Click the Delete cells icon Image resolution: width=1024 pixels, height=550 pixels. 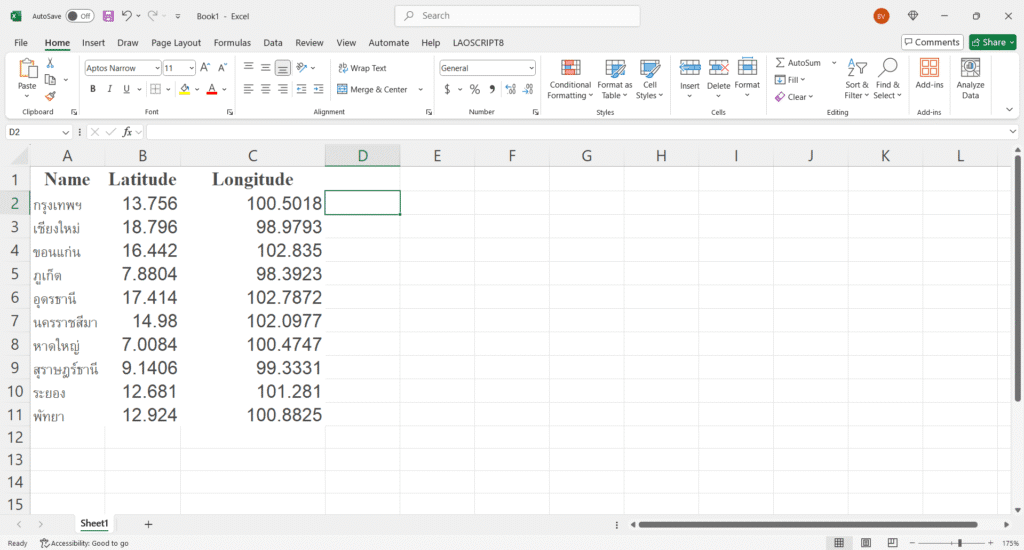click(718, 67)
